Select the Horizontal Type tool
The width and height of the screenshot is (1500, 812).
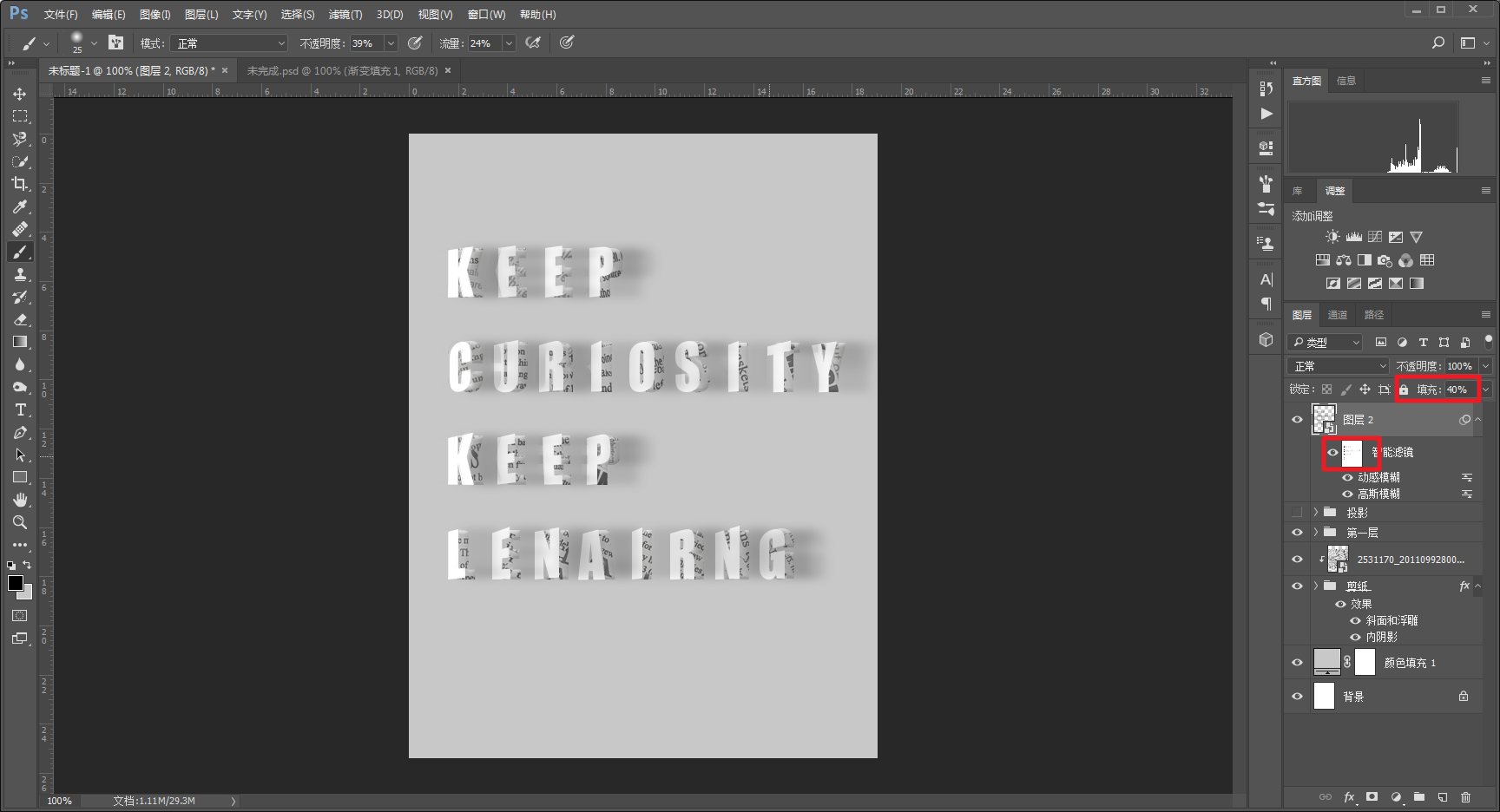click(19, 409)
